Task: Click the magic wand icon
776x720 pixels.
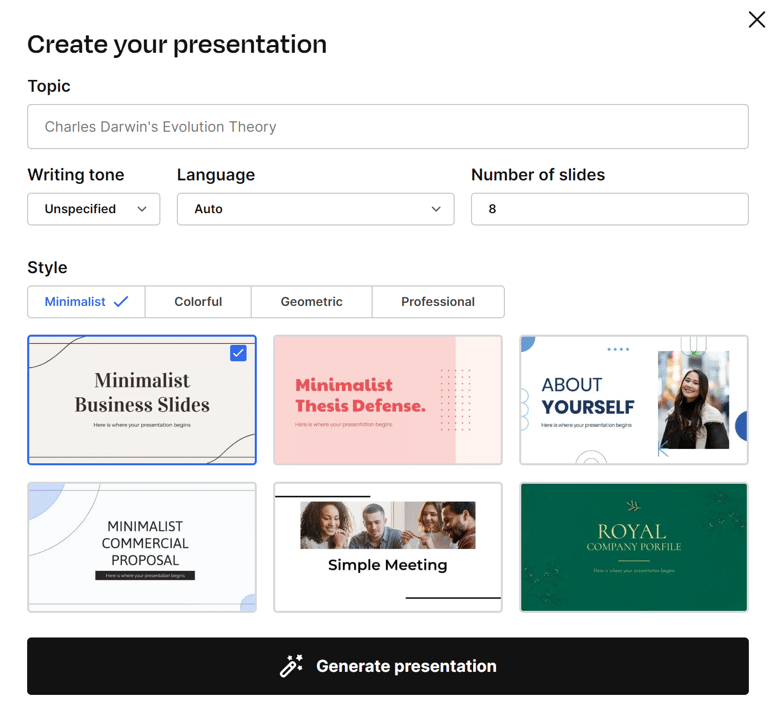Action: coord(291,666)
